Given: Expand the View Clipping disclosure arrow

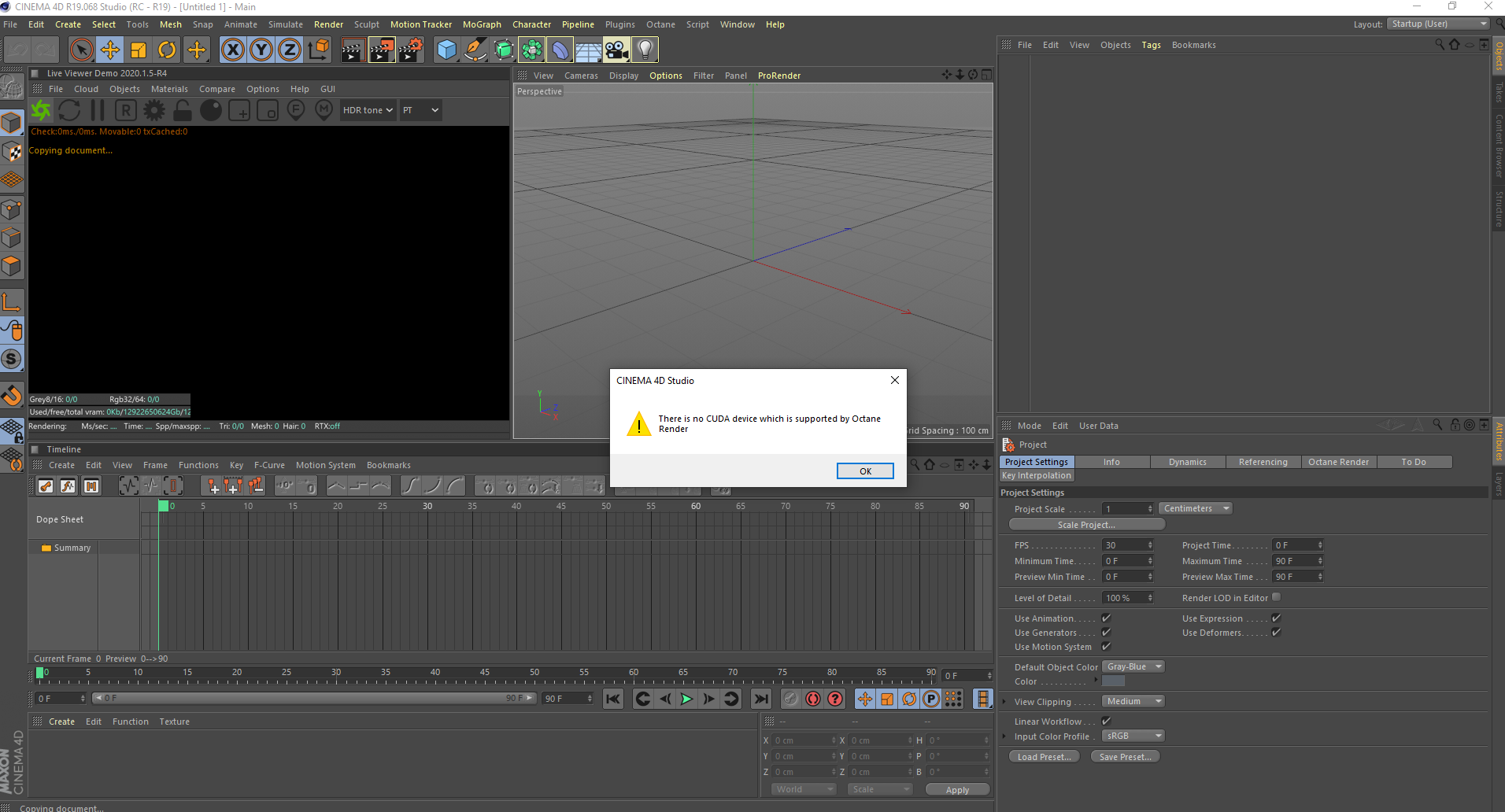Looking at the screenshot, I should 1004,702.
